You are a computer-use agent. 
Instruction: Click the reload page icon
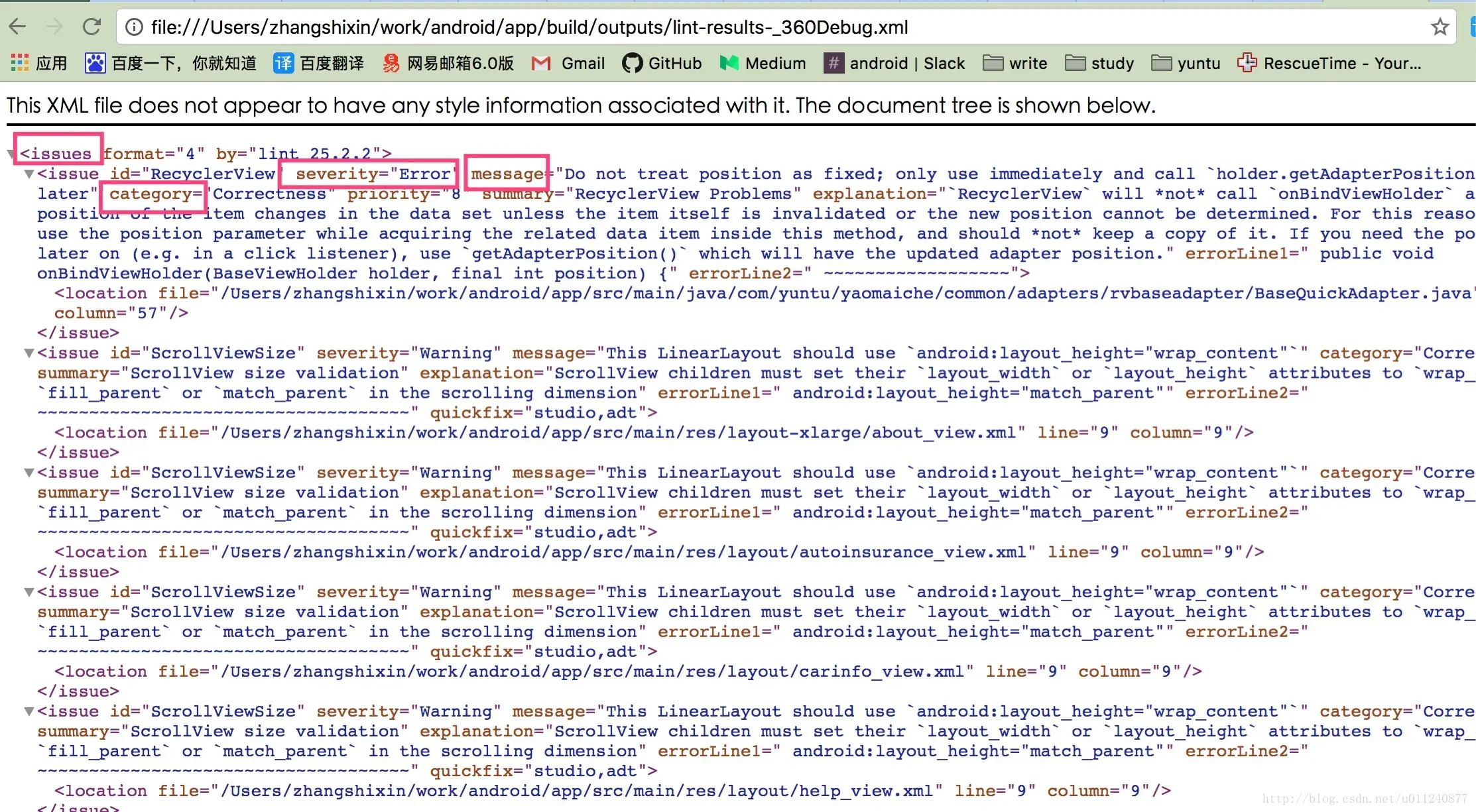coord(92,27)
